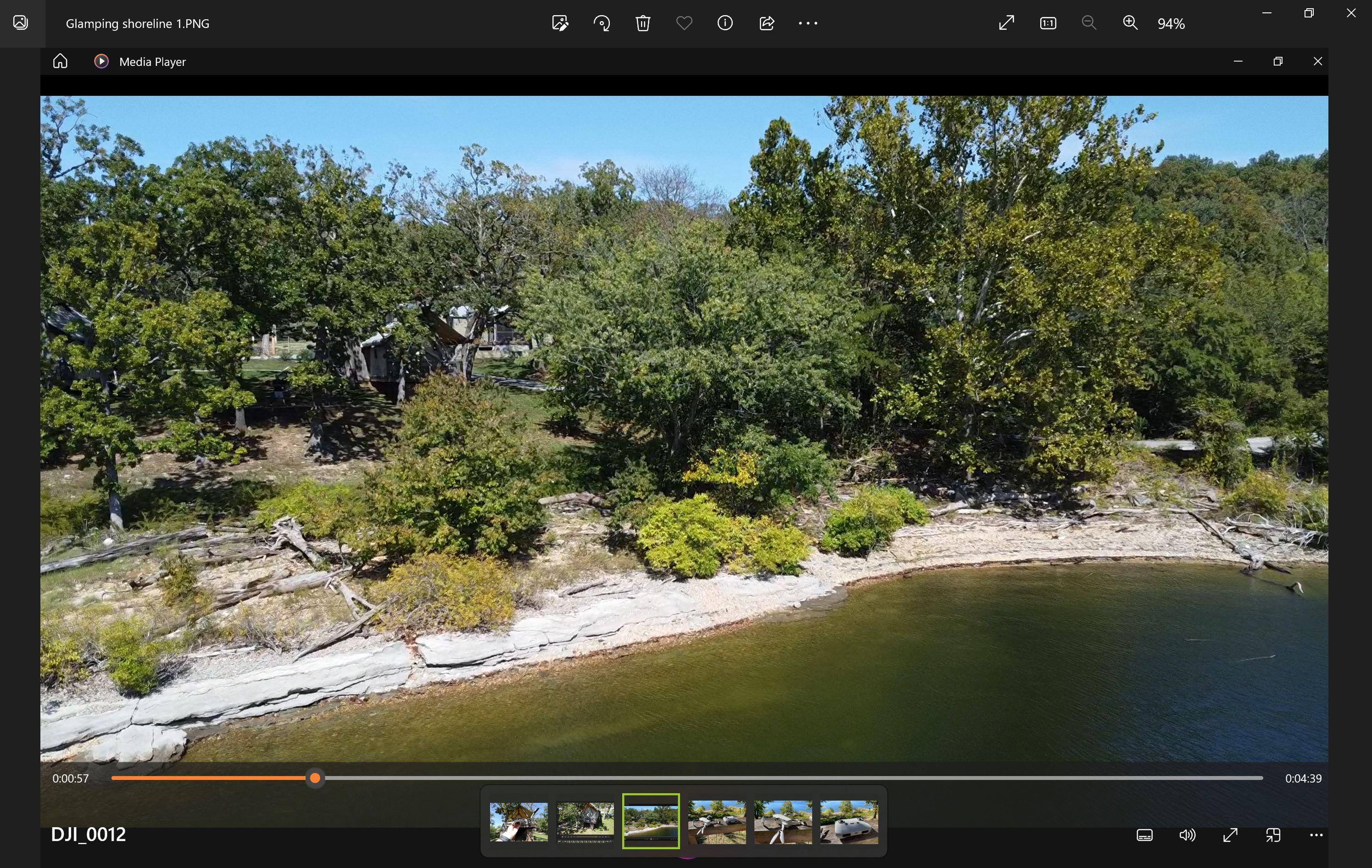1372x868 pixels.
Task: Toggle subtitles and captions button
Action: (x=1145, y=835)
